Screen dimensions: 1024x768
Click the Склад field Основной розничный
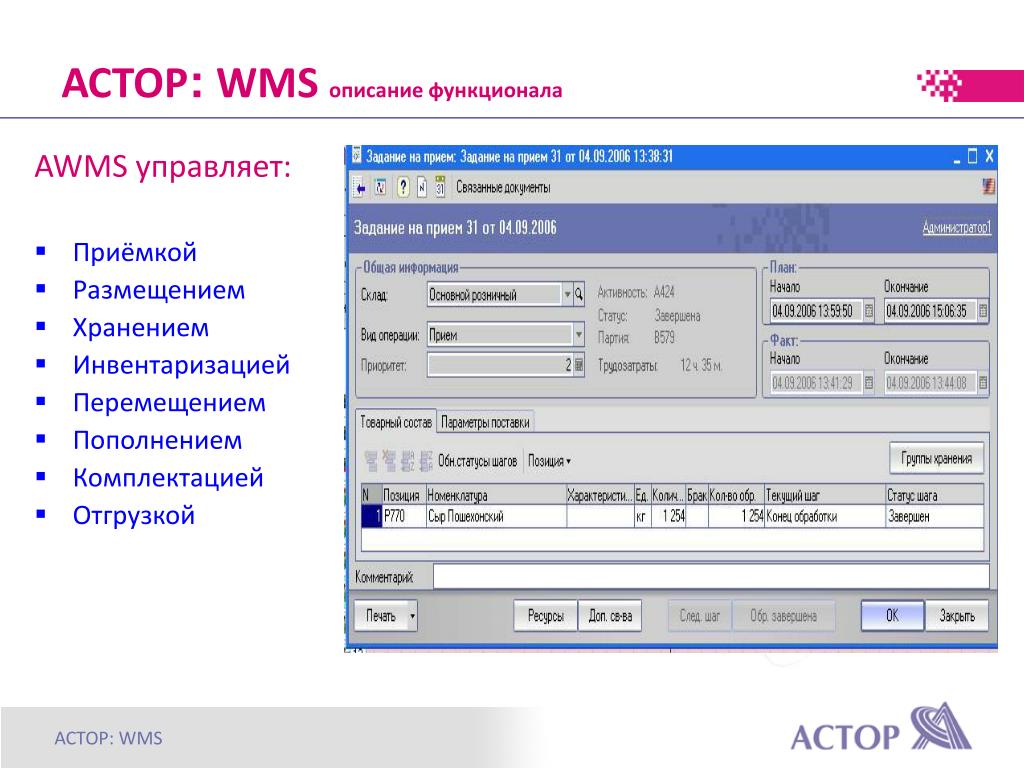494,295
